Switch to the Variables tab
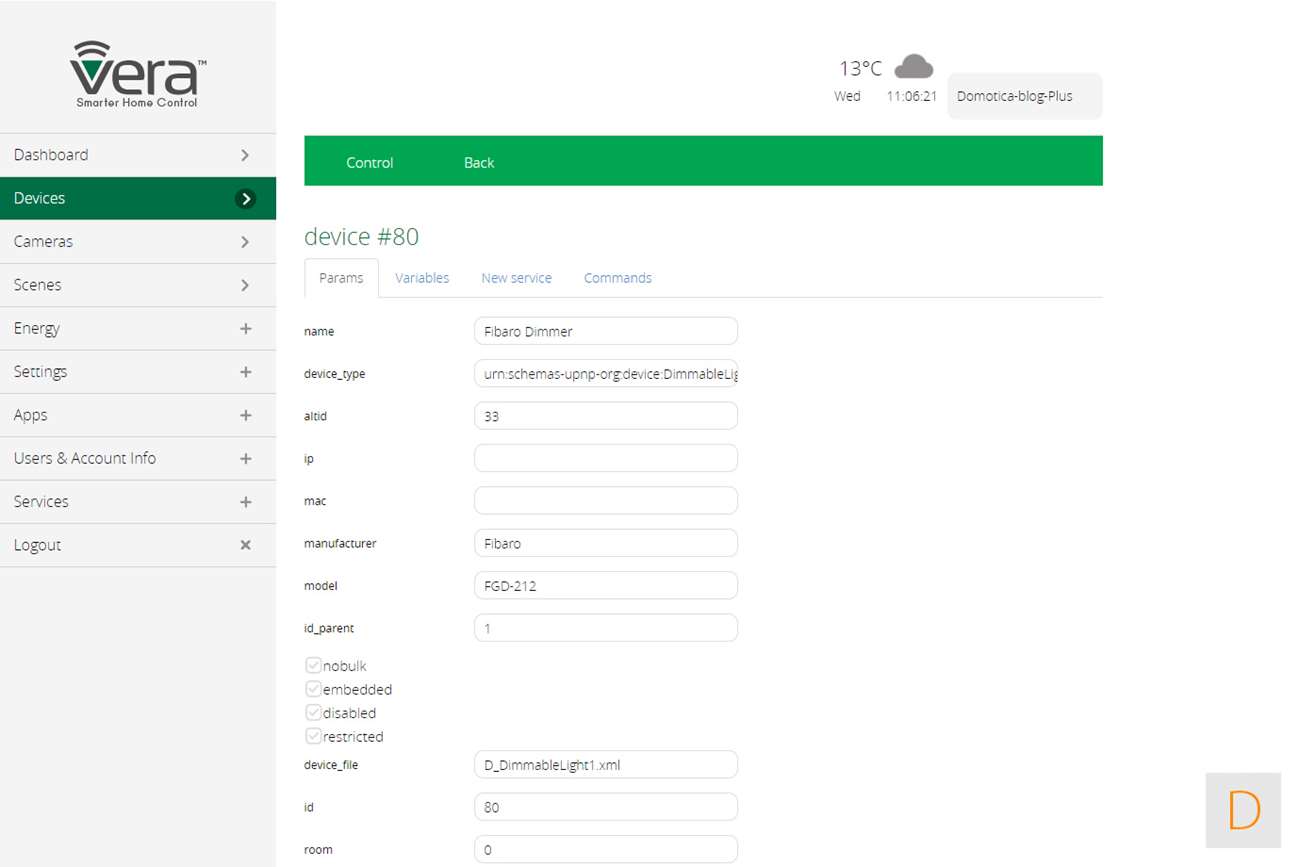Screen dimensions: 1300x867 [421, 278]
